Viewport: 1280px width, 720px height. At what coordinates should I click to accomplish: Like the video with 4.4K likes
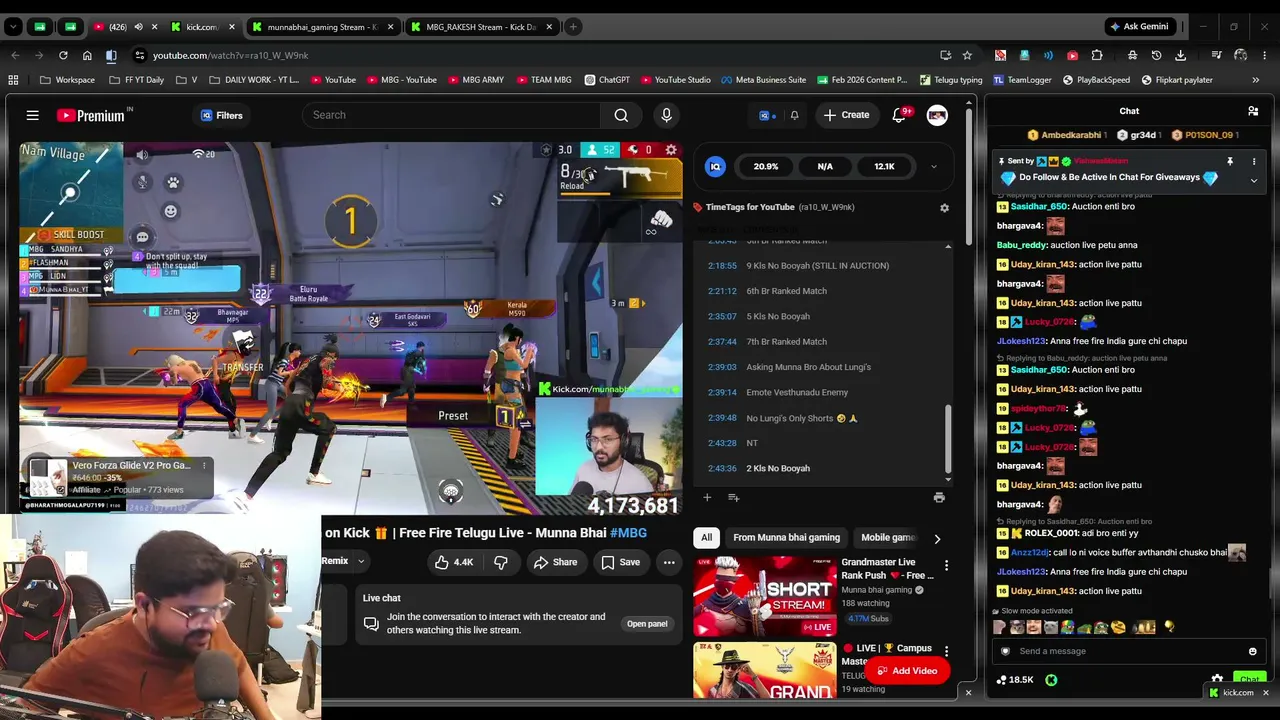click(x=454, y=562)
